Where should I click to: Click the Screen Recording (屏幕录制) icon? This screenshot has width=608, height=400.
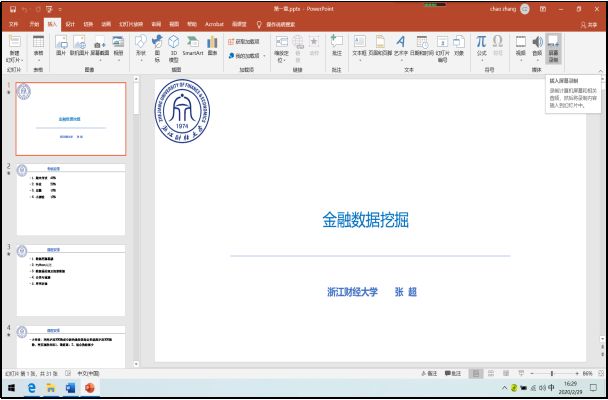coord(553,46)
